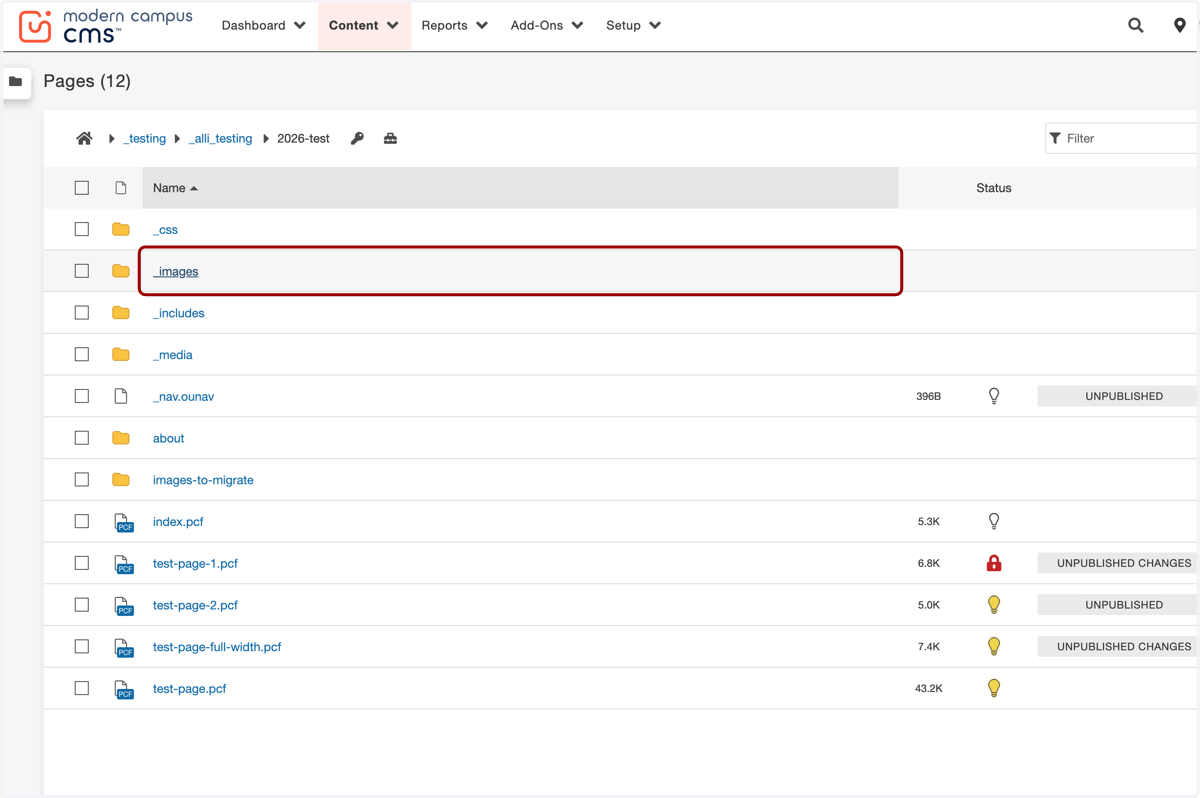Open the _nav.ounav file link

click(184, 396)
